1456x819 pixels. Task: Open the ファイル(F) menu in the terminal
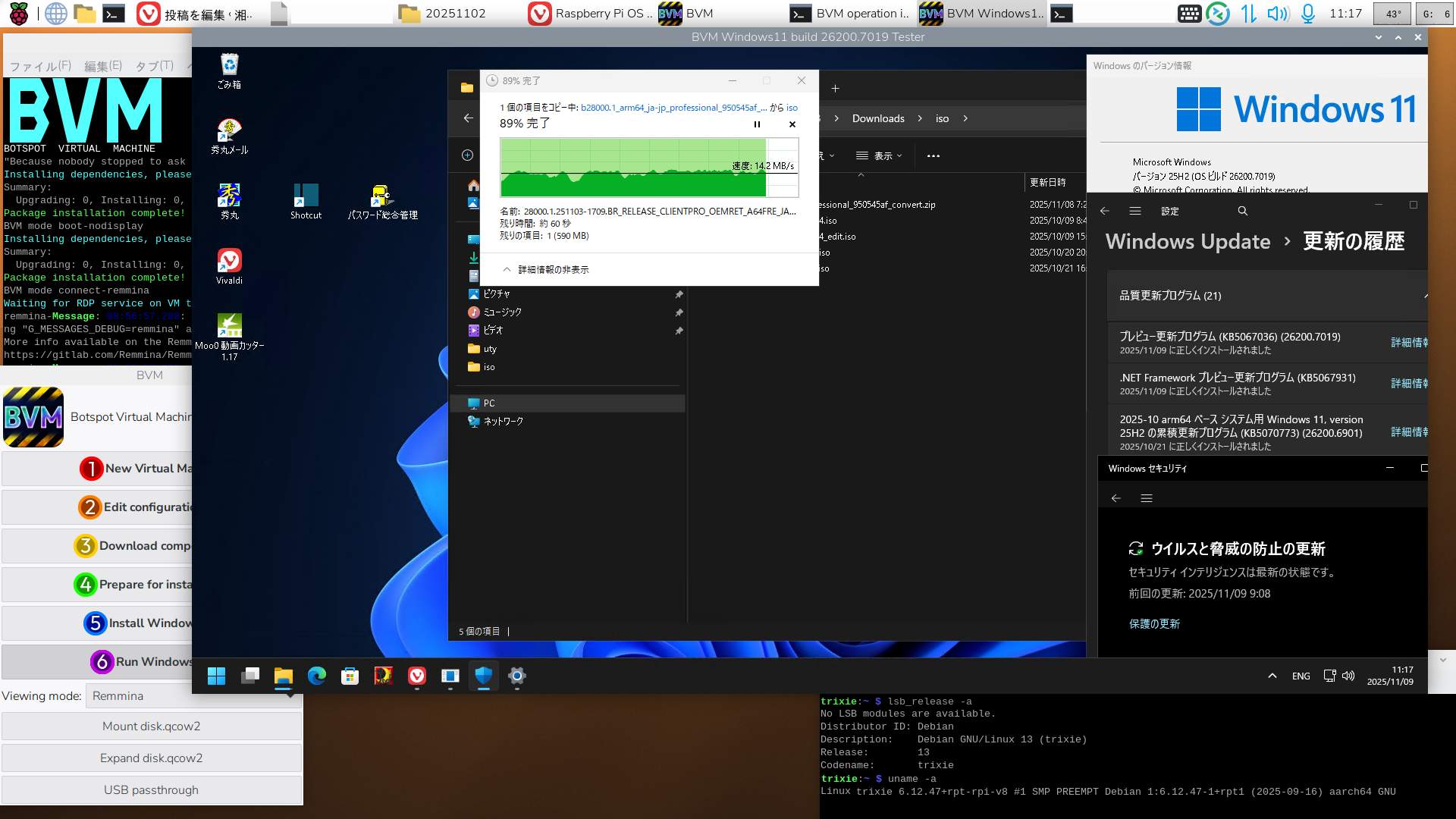click(x=39, y=66)
